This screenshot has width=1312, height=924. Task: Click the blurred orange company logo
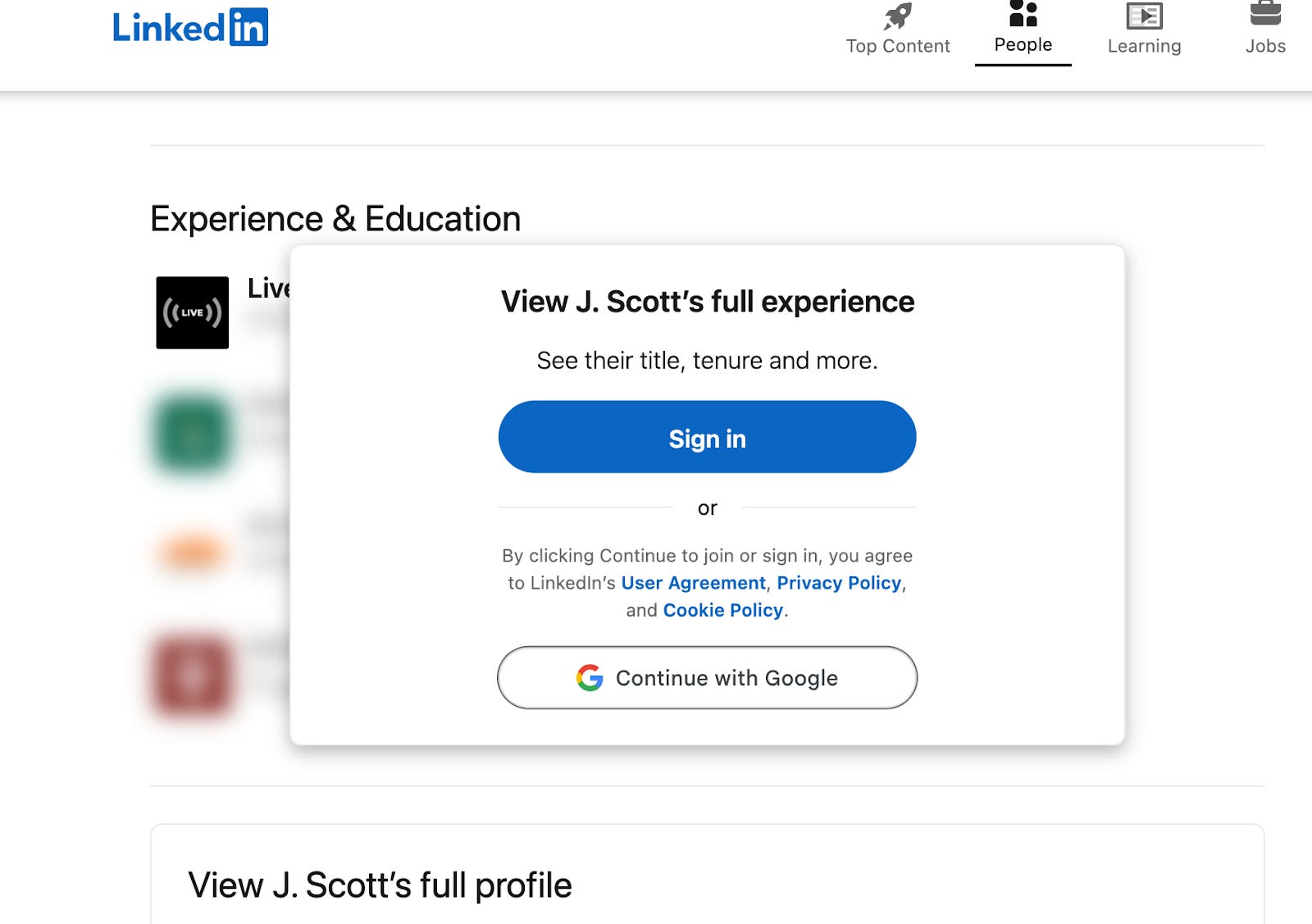pos(191,553)
